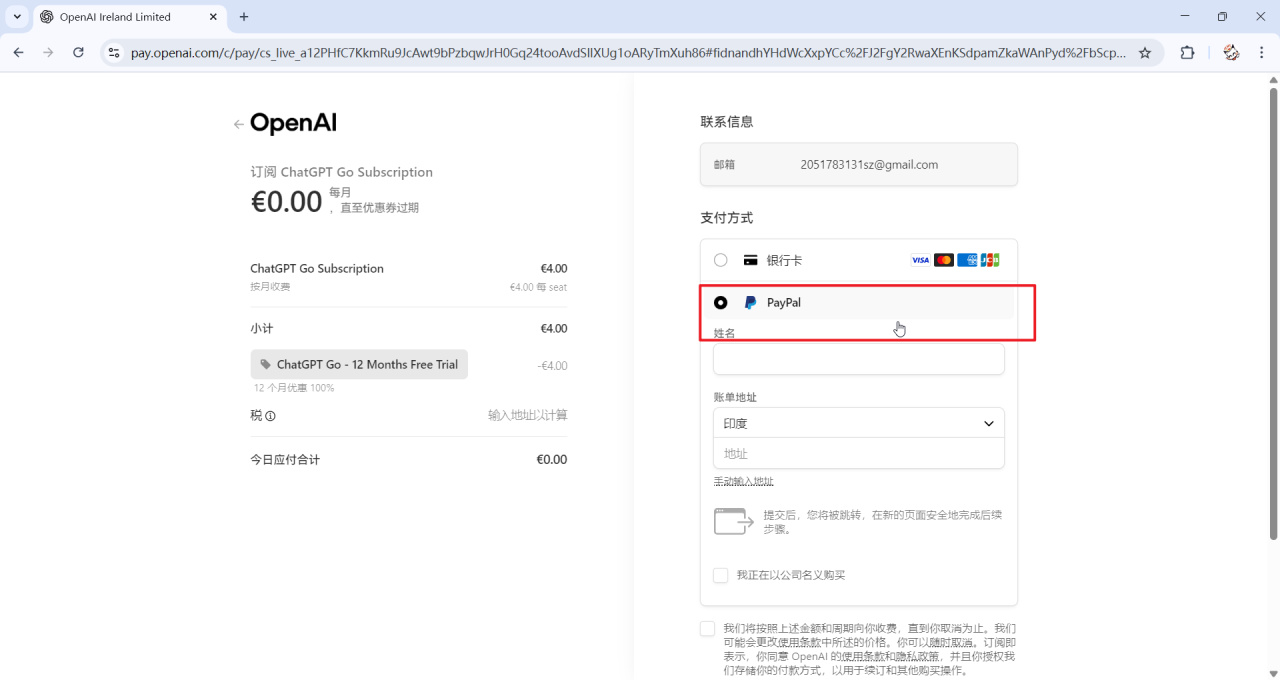Screen dimensions: 1280x680
Task: Click ChatGPT Go - 12 Months Free Trial badge
Action: tap(359, 365)
